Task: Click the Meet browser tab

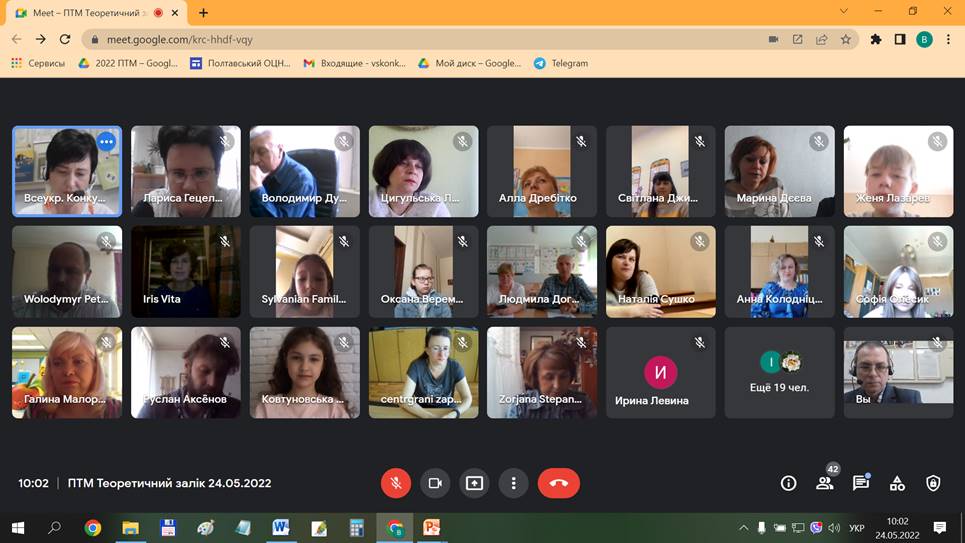Action: point(90,13)
